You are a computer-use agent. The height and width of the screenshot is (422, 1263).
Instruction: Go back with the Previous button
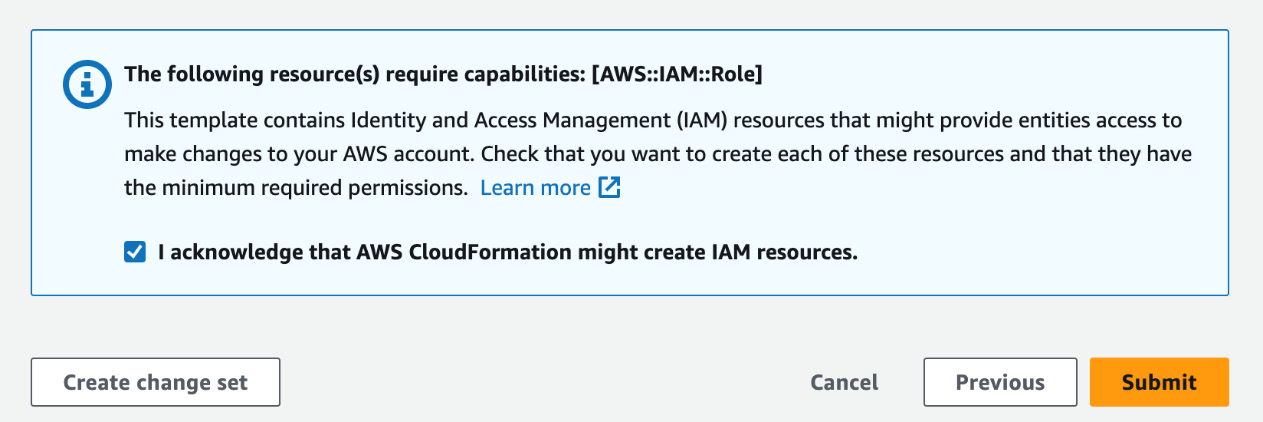point(1000,382)
